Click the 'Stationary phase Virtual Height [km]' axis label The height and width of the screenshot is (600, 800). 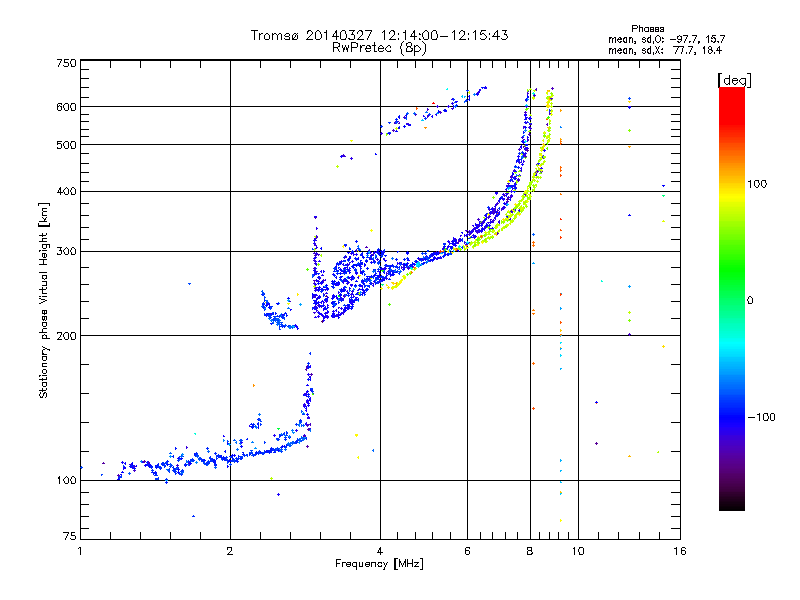(x=44, y=300)
